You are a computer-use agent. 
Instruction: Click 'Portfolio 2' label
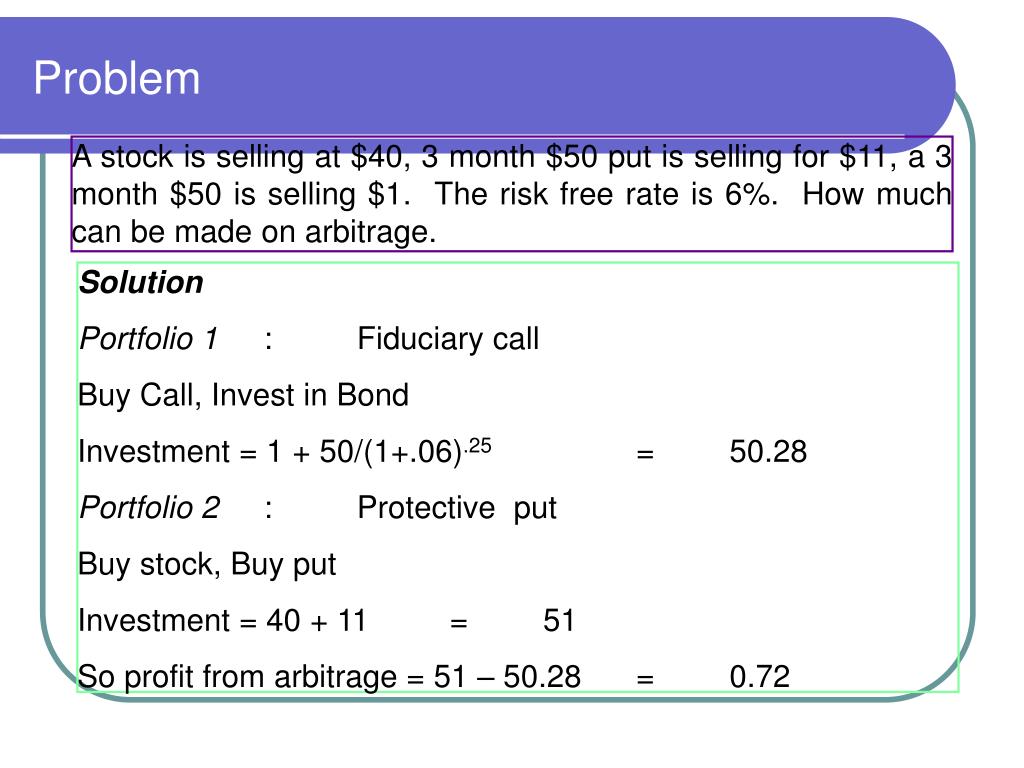pos(150,508)
